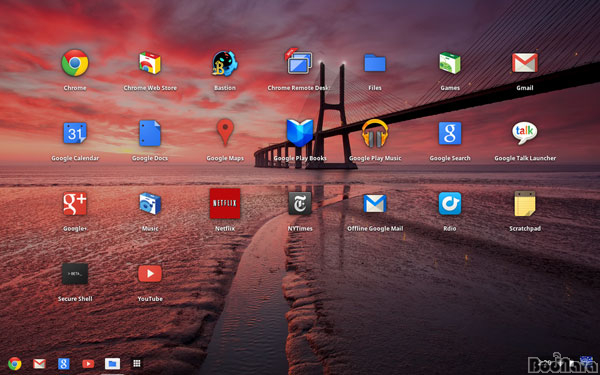Open Google Talk Launcher app
The height and width of the screenshot is (375, 600).
(x=525, y=133)
